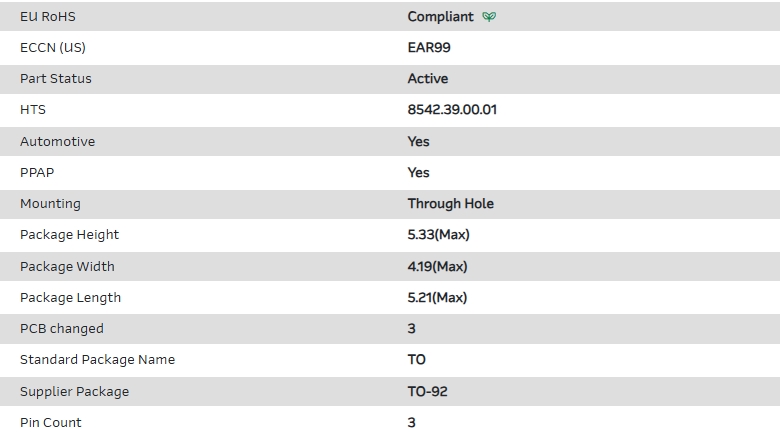Select the PCB changed label
Image resolution: width=780 pixels, height=432 pixels.
pos(61,328)
